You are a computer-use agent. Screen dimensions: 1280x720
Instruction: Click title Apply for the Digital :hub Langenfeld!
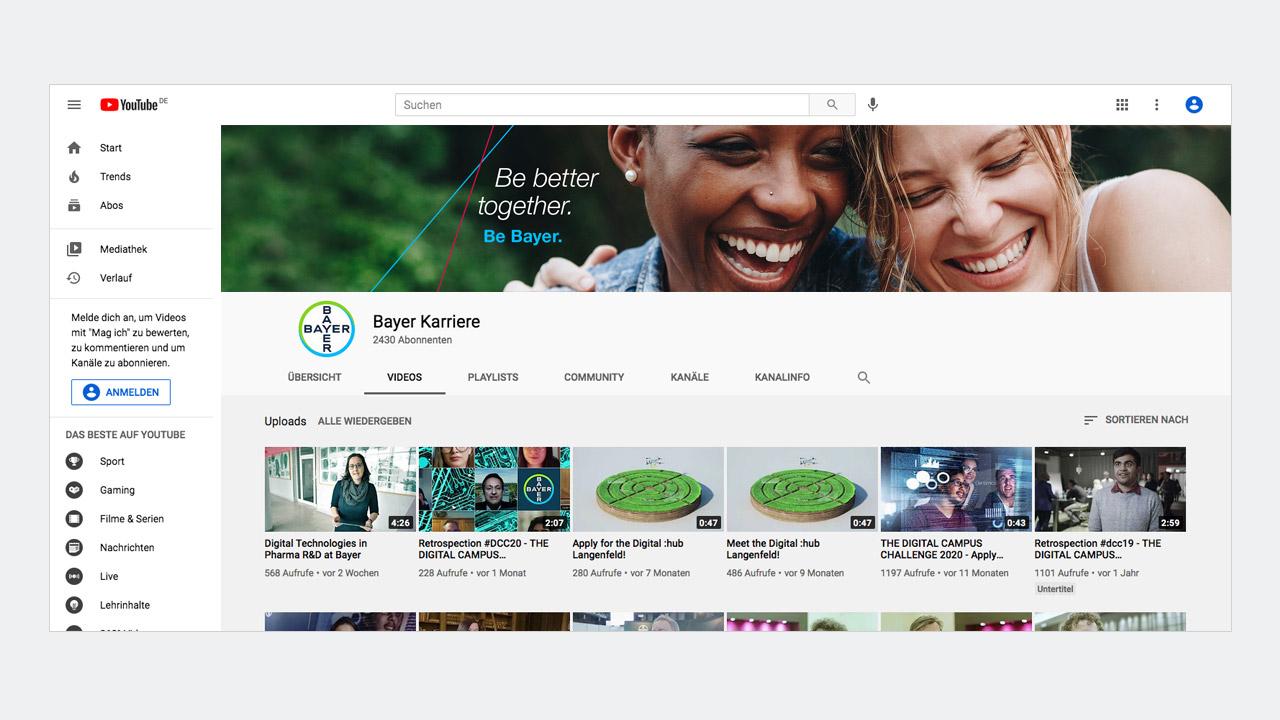coord(628,549)
